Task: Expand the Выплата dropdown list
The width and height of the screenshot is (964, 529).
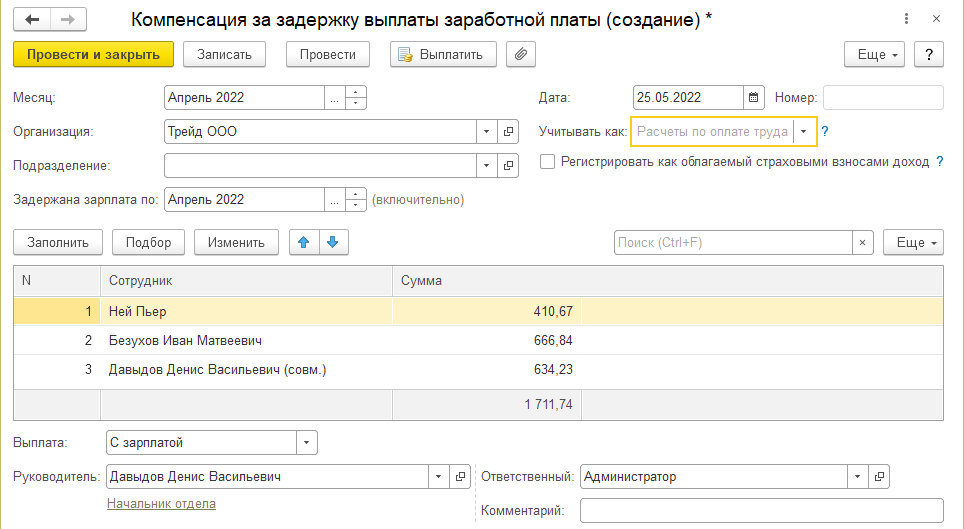Action: point(306,442)
